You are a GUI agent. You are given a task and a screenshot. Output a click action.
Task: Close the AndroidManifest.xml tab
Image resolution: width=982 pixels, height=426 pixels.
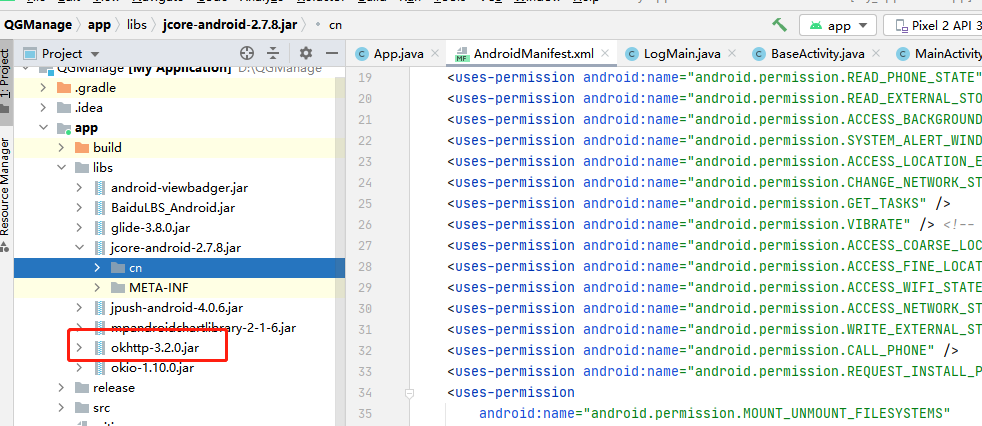tap(604, 53)
